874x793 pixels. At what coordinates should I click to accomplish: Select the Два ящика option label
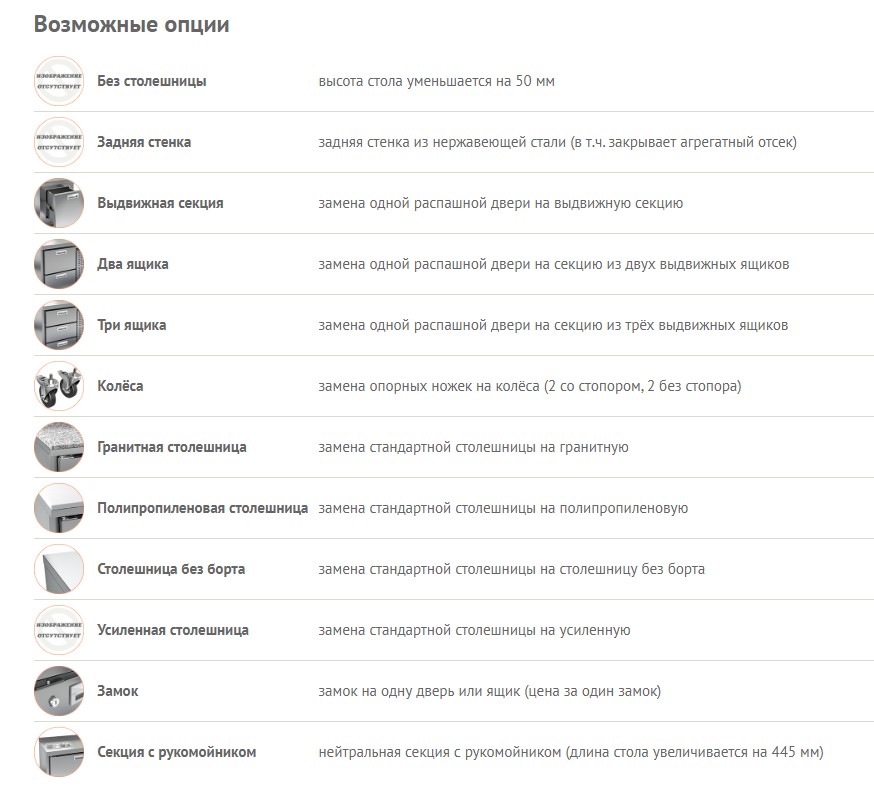(x=133, y=264)
